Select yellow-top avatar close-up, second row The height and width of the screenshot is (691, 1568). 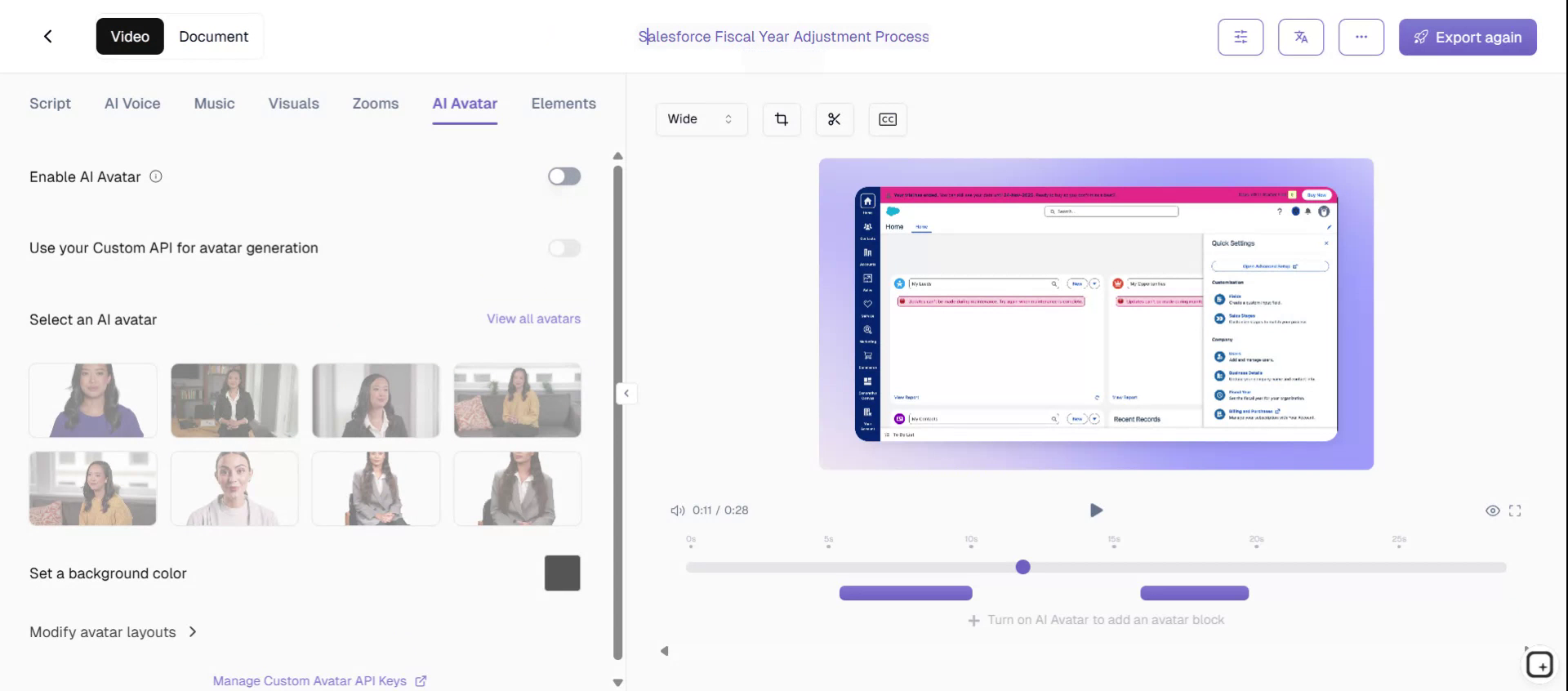[93, 488]
